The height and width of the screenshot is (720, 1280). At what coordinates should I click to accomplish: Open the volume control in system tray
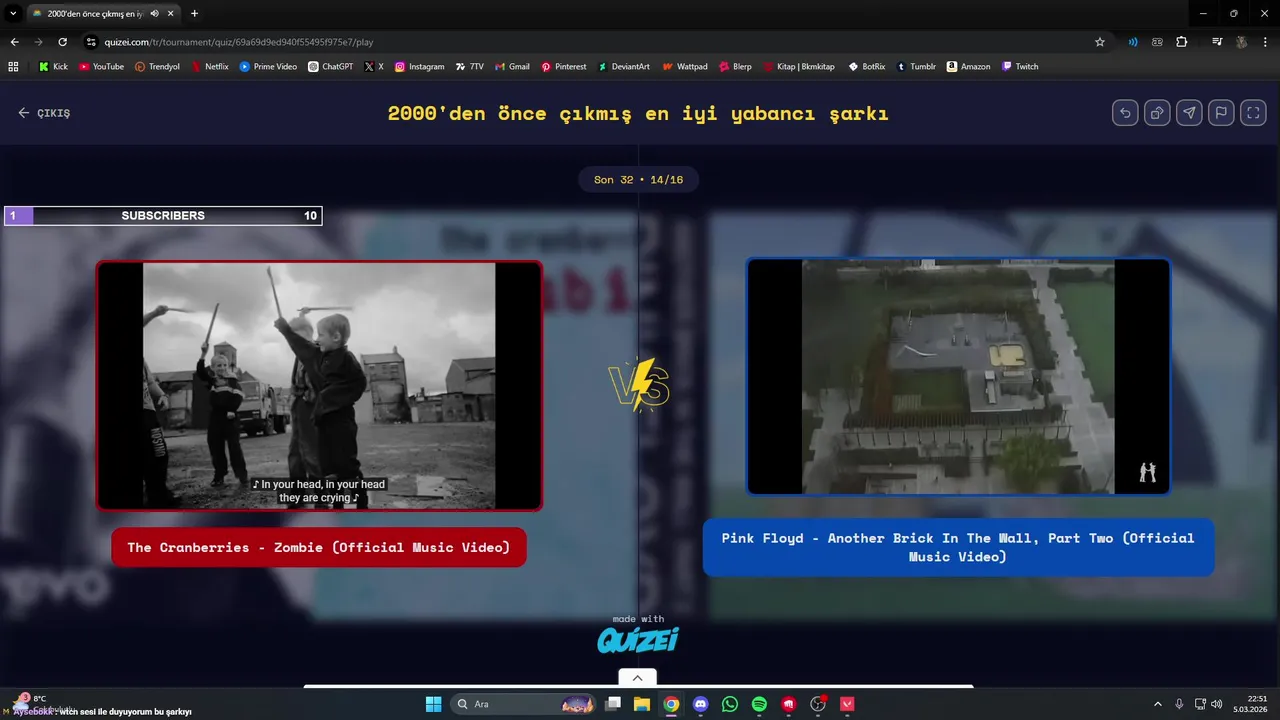click(x=1216, y=704)
